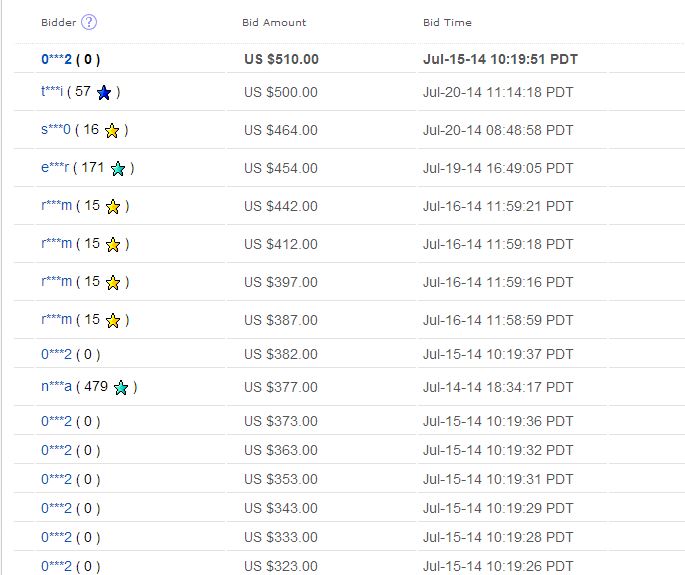This screenshot has height=575, width=685.
Task: Open bidder n***a's profile link
Action: (56, 386)
